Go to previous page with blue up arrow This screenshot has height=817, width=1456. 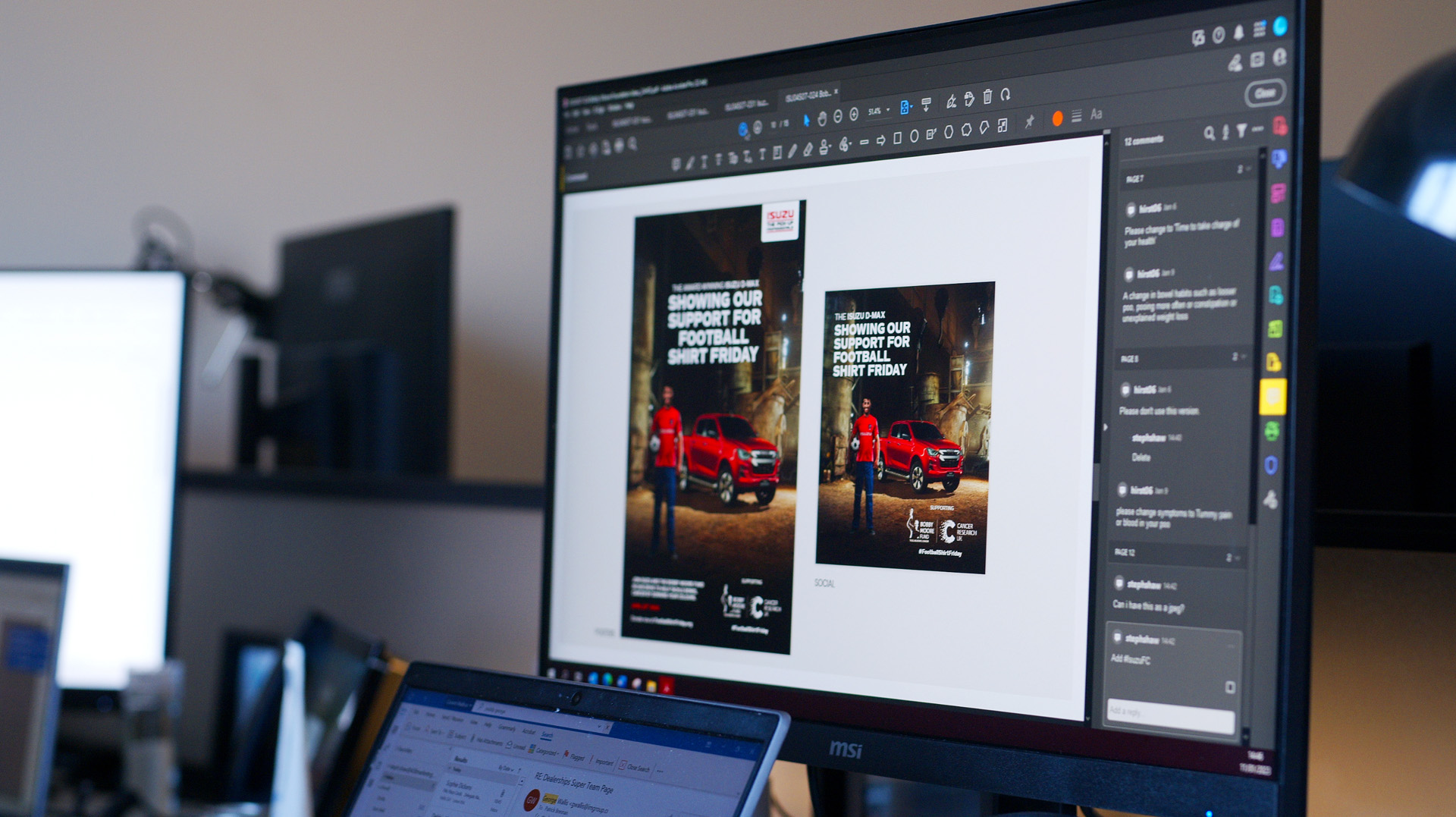tap(743, 129)
